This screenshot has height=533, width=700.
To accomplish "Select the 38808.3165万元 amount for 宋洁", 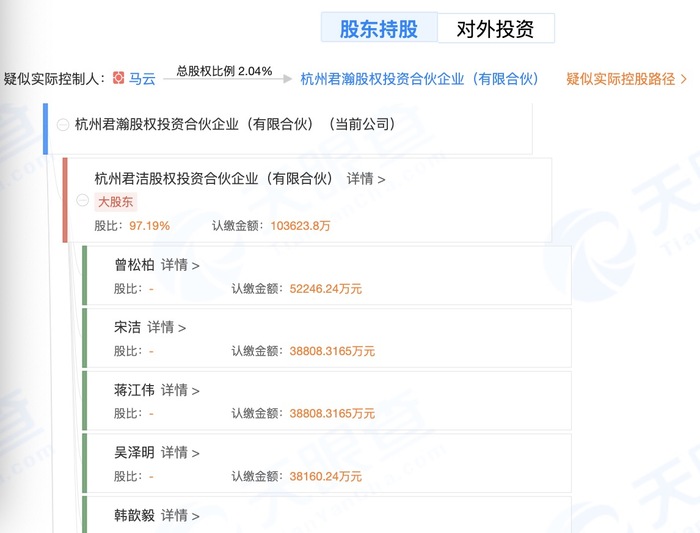I will click(x=332, y=351).
